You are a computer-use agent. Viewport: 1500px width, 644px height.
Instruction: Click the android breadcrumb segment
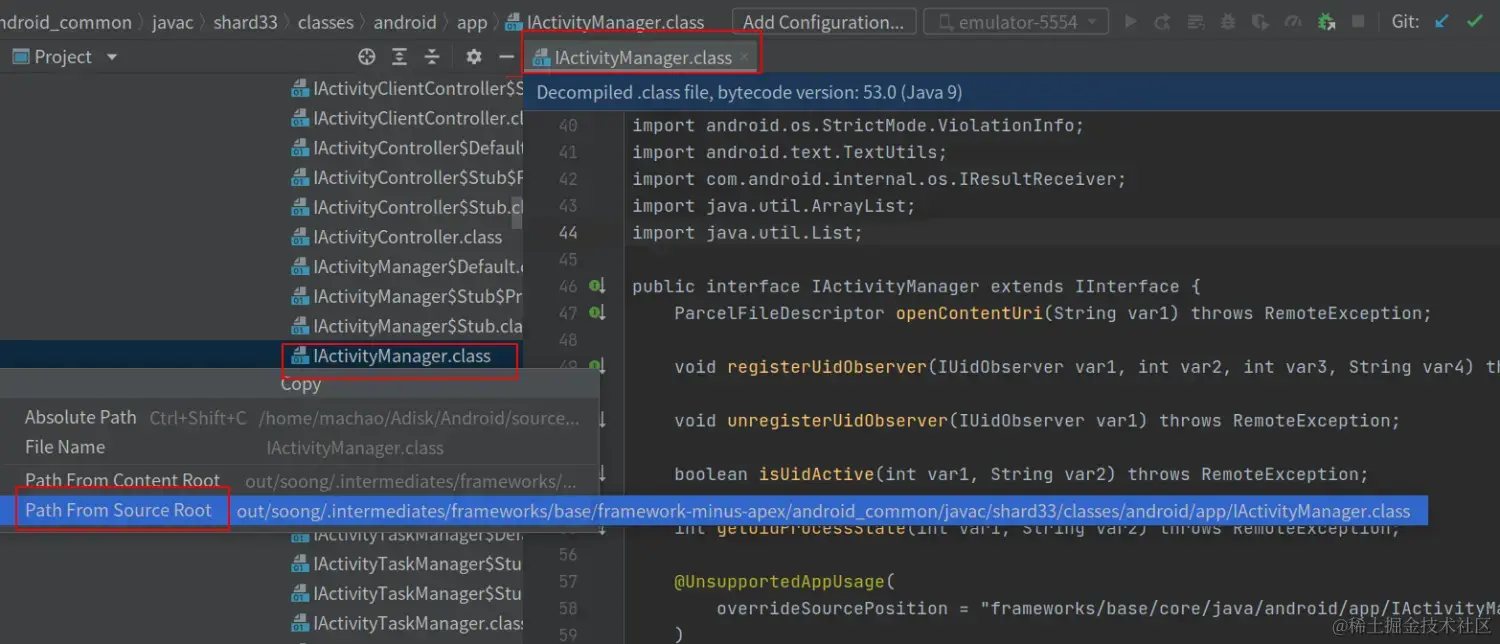click(x=405, y=22)
